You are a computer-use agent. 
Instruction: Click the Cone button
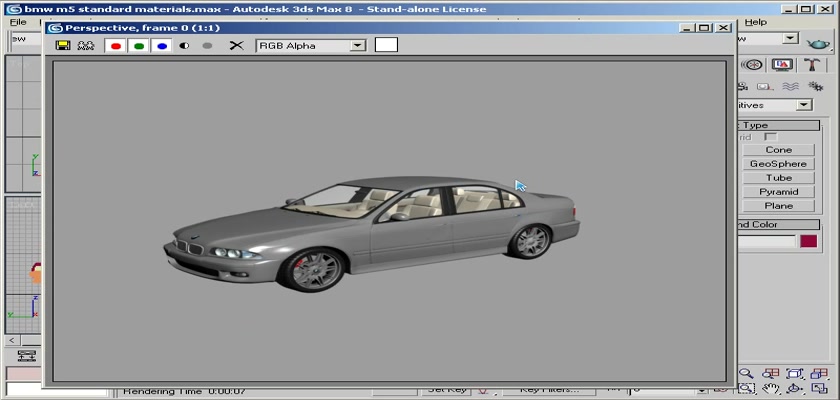tap(778, 150)
